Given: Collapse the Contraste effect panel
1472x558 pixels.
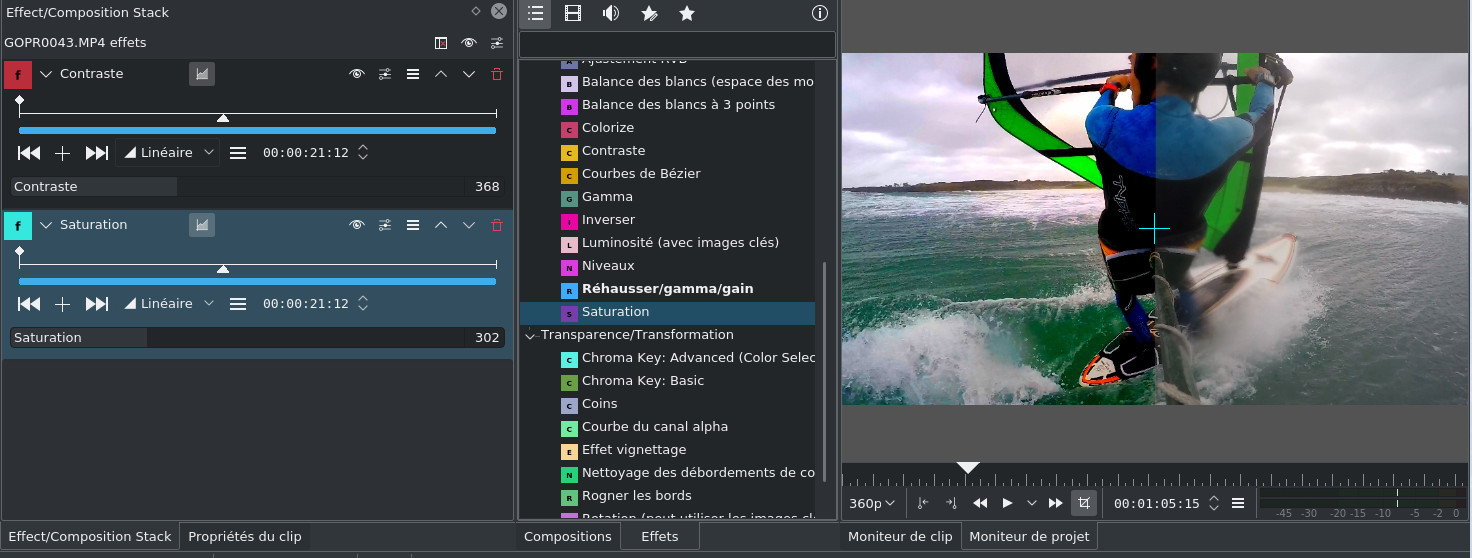Looking at the screenshot, I should pyautogui.click(x=45, y=74).
